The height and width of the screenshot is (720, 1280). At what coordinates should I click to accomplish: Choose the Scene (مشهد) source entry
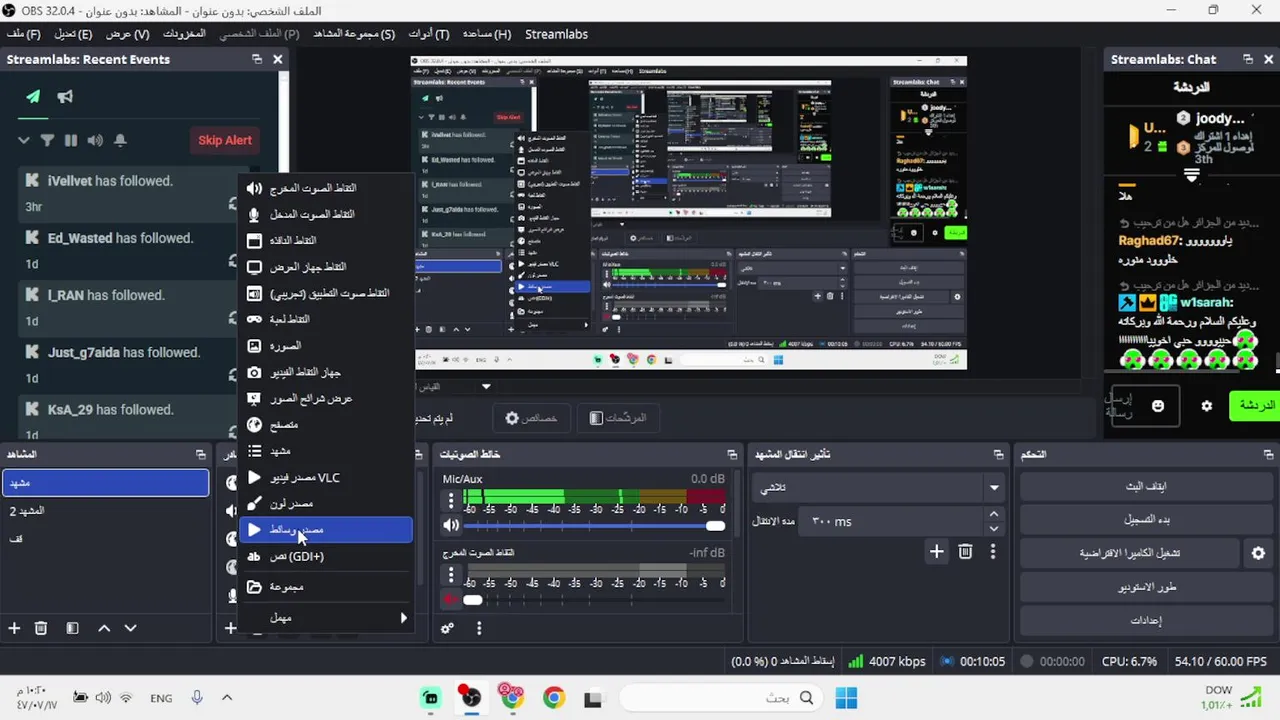pos(326,451)
